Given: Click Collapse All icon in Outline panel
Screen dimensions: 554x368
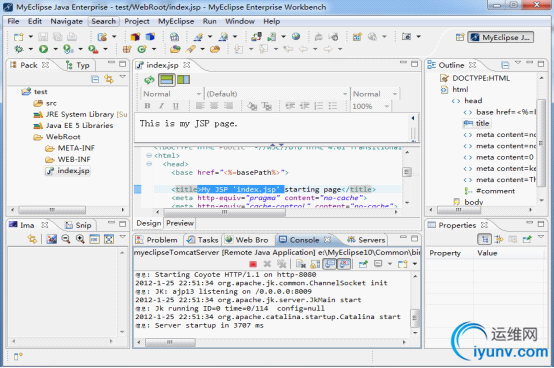Looking at the screenshot, I should click(505, 65).
